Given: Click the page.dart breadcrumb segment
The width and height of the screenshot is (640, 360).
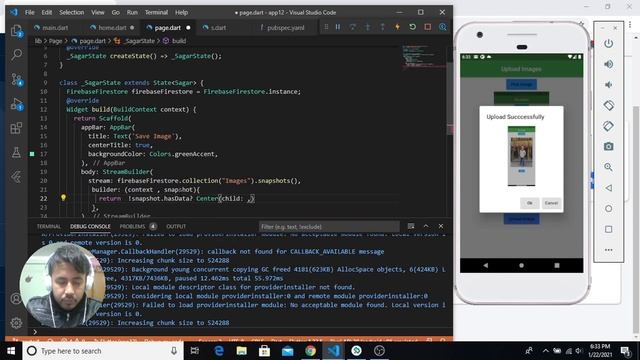Looking at the screenshot, I should click(89, 41).
